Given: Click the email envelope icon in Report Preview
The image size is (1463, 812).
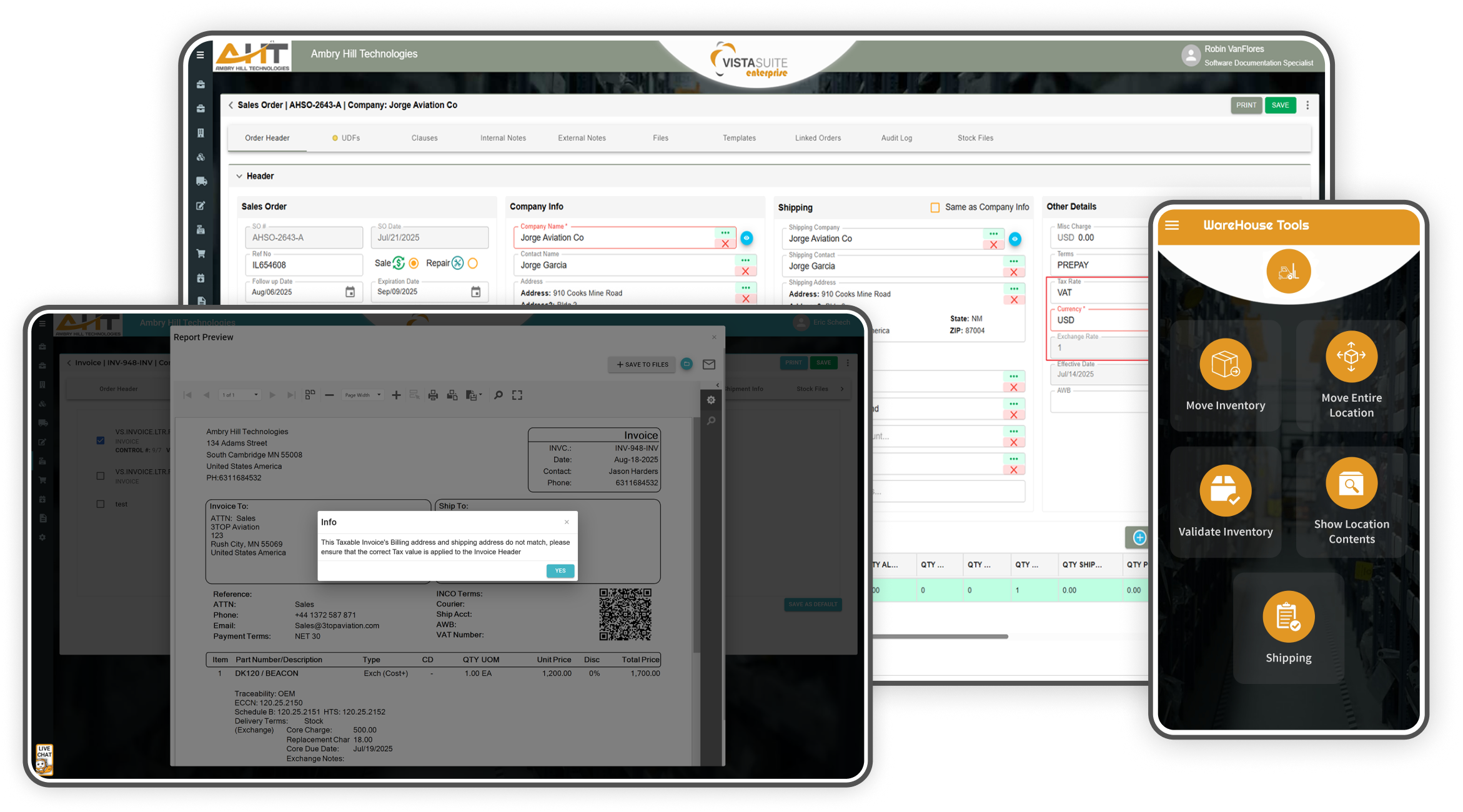Looking at the screenshot, I should click(x=709, y=364).
